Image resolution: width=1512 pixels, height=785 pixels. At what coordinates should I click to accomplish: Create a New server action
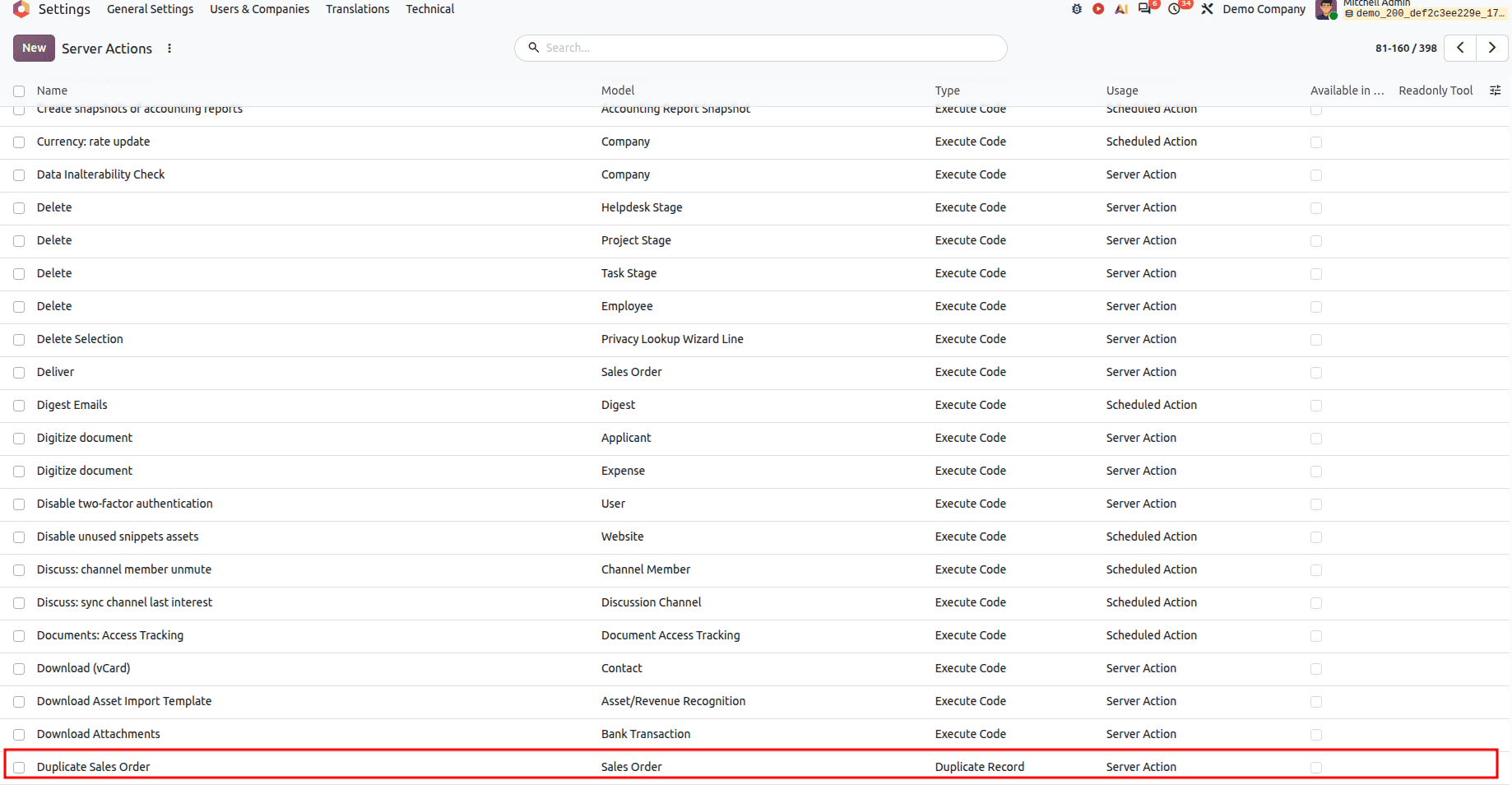point(34,48)
